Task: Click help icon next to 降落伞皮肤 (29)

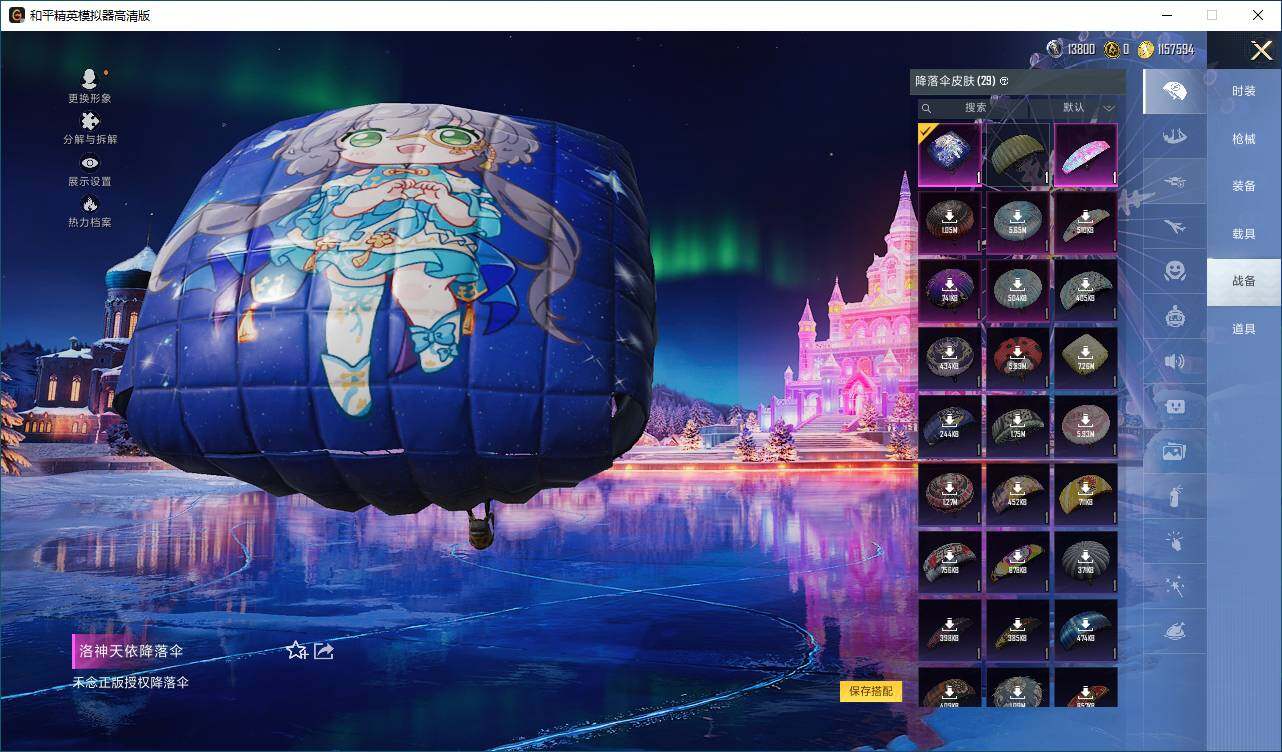Action: point(1004,81)
